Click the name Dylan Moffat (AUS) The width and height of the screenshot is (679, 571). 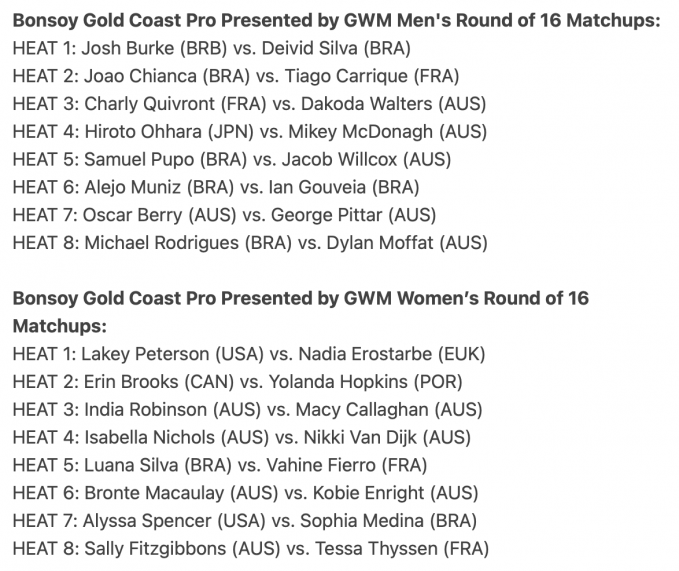[x=407, y=243]
